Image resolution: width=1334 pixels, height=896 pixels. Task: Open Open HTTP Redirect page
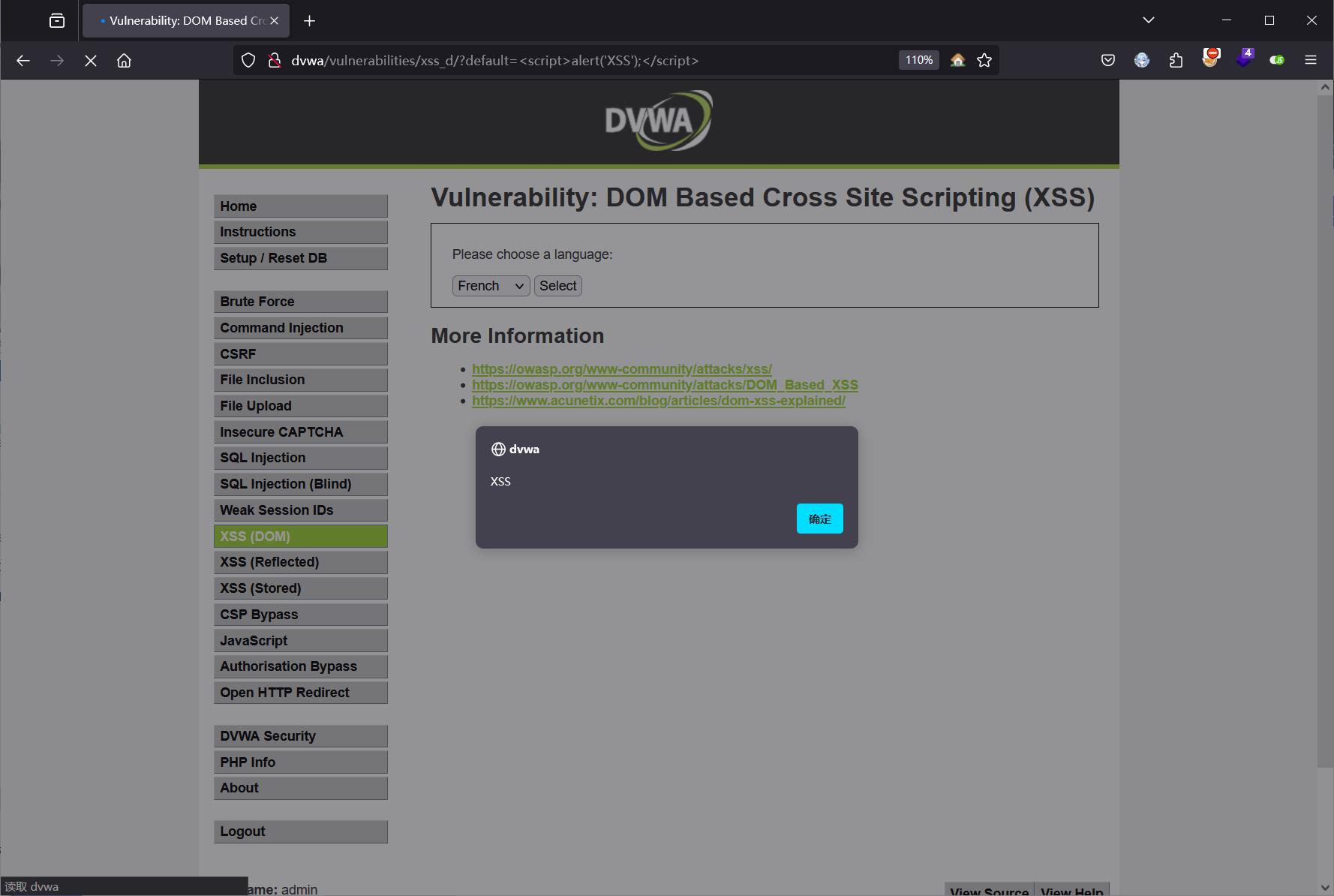coord(301,693)
